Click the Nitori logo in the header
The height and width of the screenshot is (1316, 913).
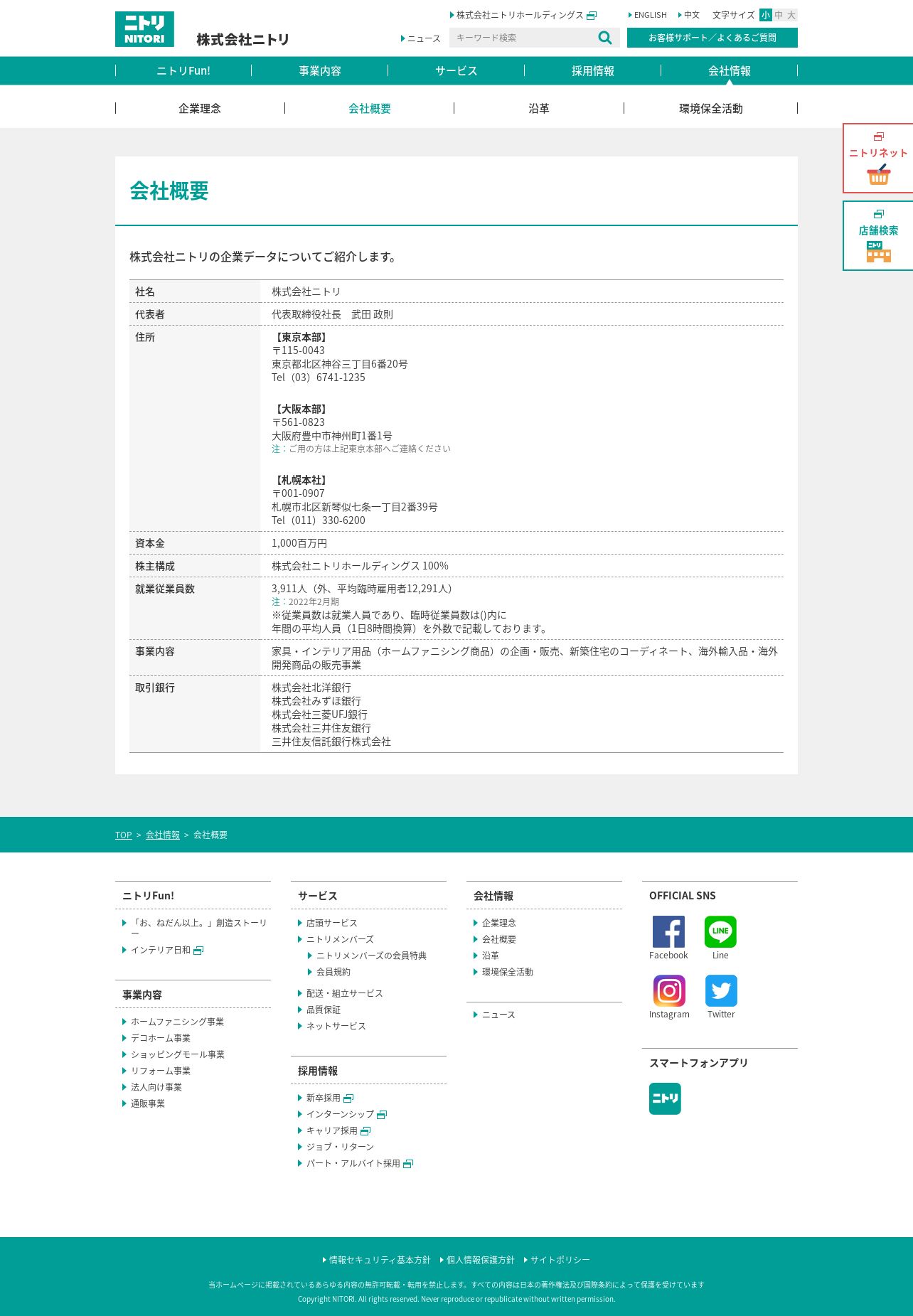[144, 29]
